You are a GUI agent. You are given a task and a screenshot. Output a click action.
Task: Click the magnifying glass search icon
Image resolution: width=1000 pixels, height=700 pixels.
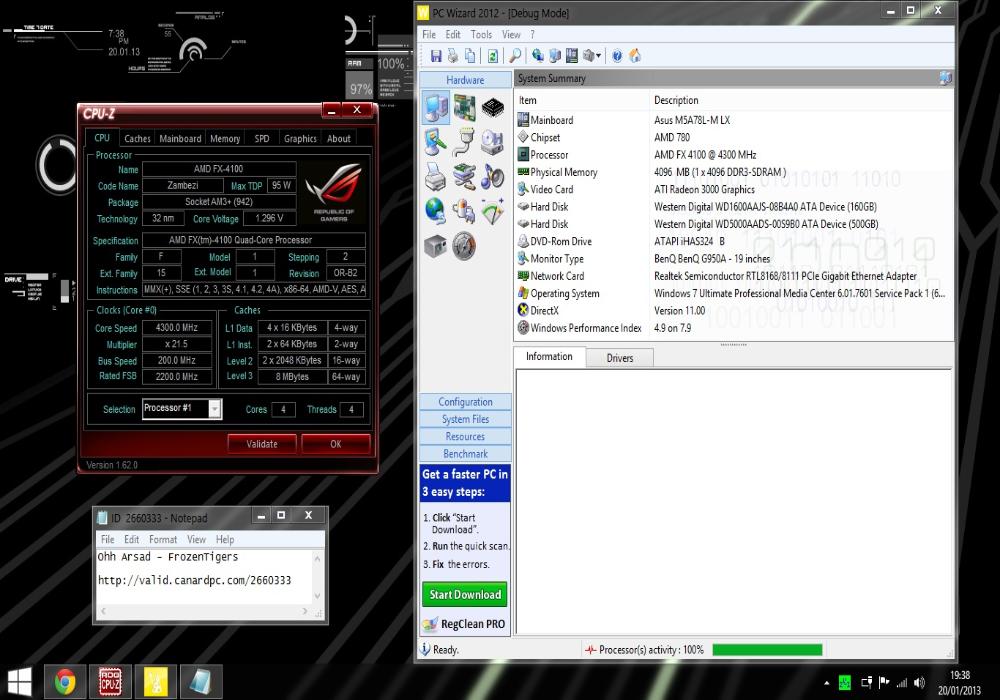point(515,56)
